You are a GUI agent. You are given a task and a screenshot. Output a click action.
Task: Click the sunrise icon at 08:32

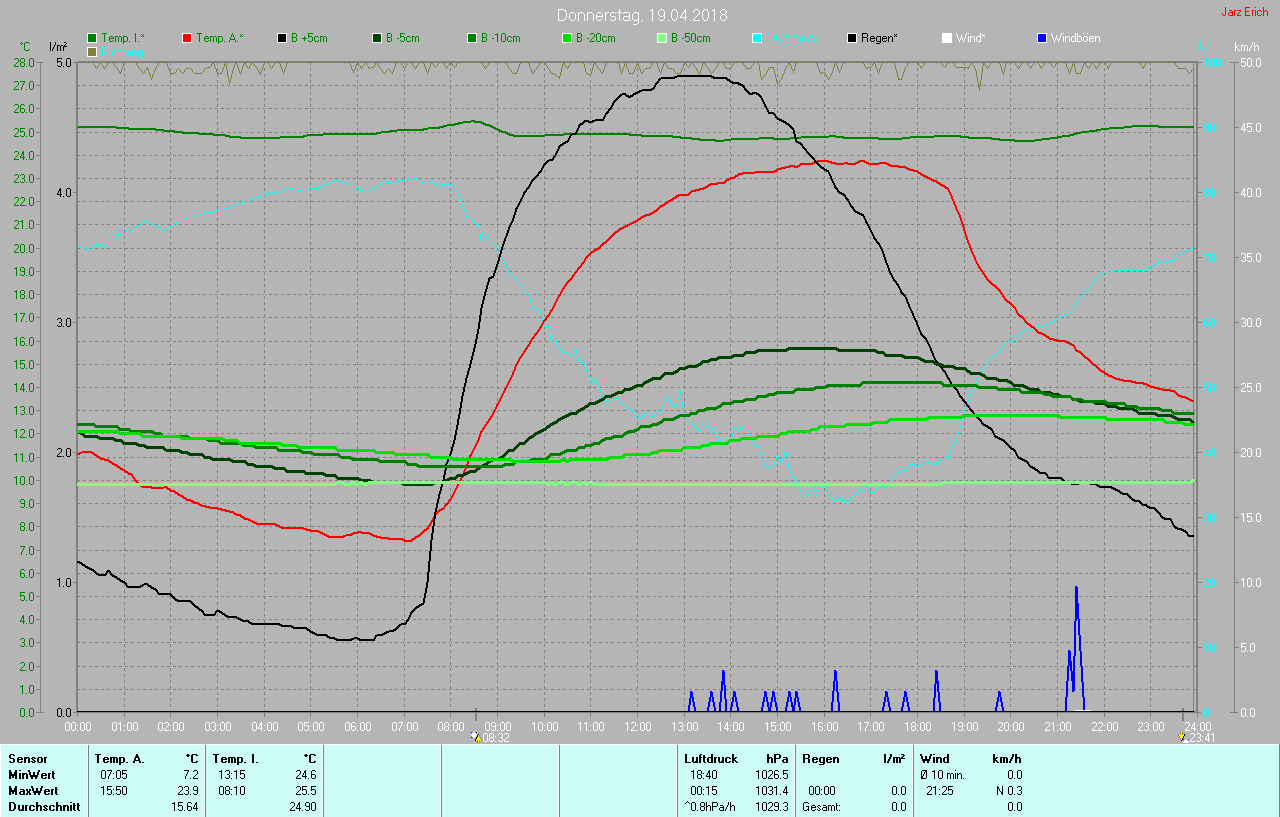point(476,737)
